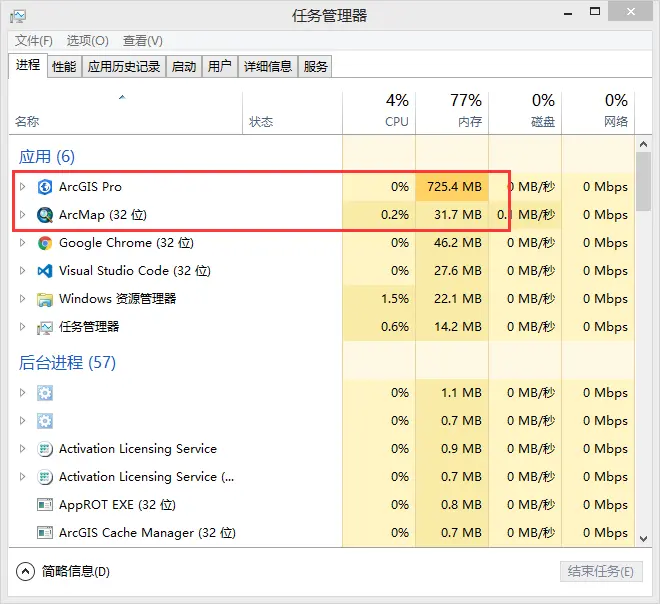Click the Google Chrome icon
Screen dimensions: 660x604
pyautogui.click(x=45, y=243)
